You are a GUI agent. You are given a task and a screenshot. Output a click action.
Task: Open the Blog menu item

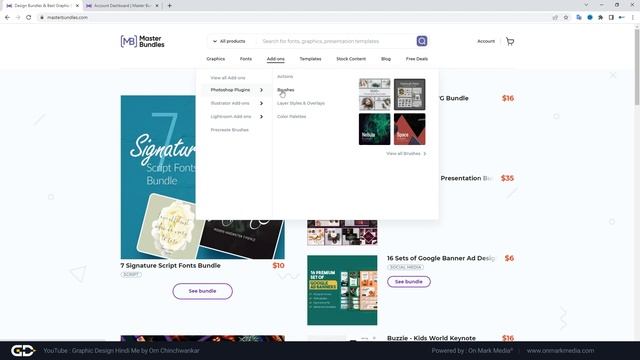point(386,59)
